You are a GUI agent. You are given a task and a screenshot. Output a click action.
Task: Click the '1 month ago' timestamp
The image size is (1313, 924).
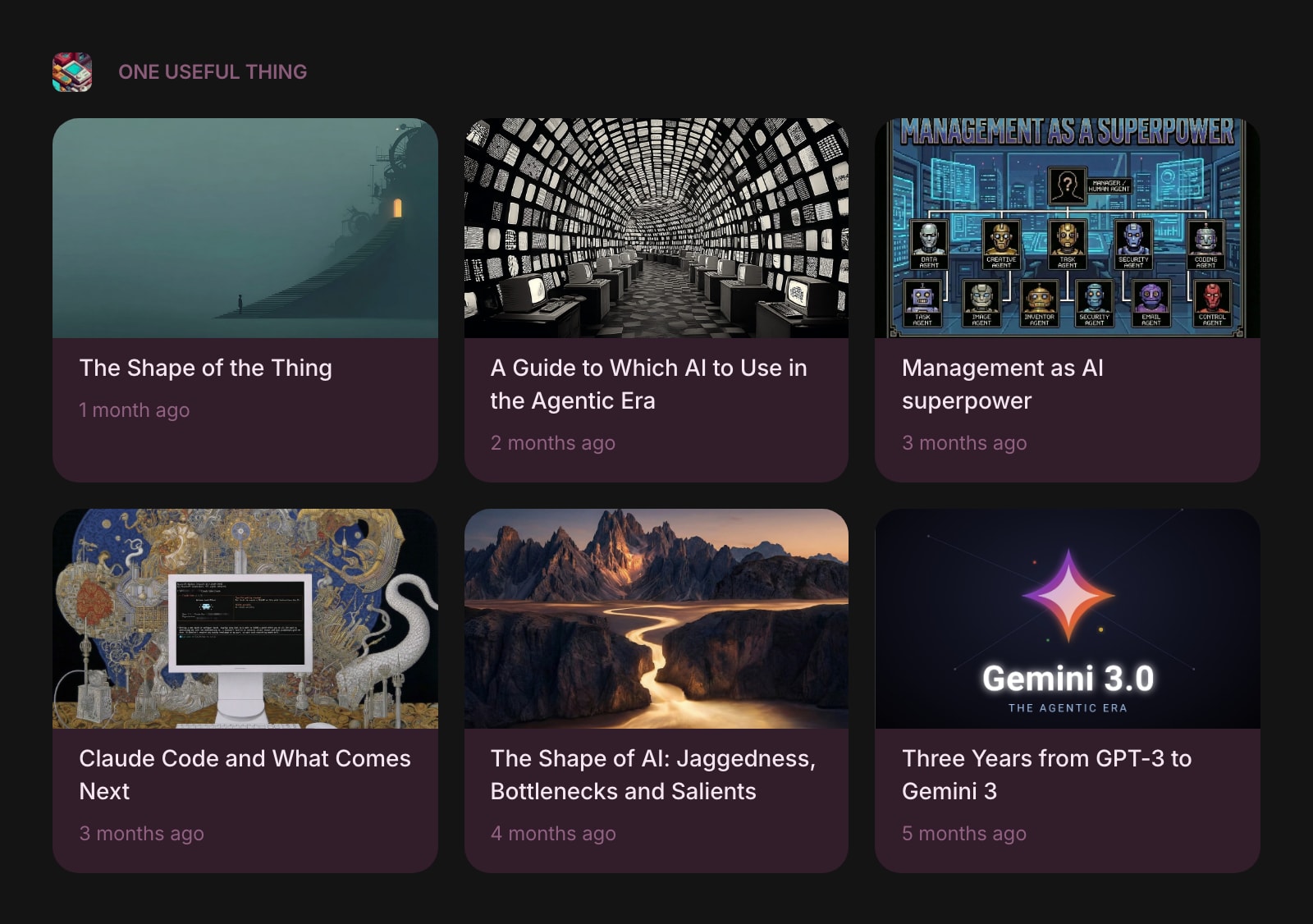[134, 410]
